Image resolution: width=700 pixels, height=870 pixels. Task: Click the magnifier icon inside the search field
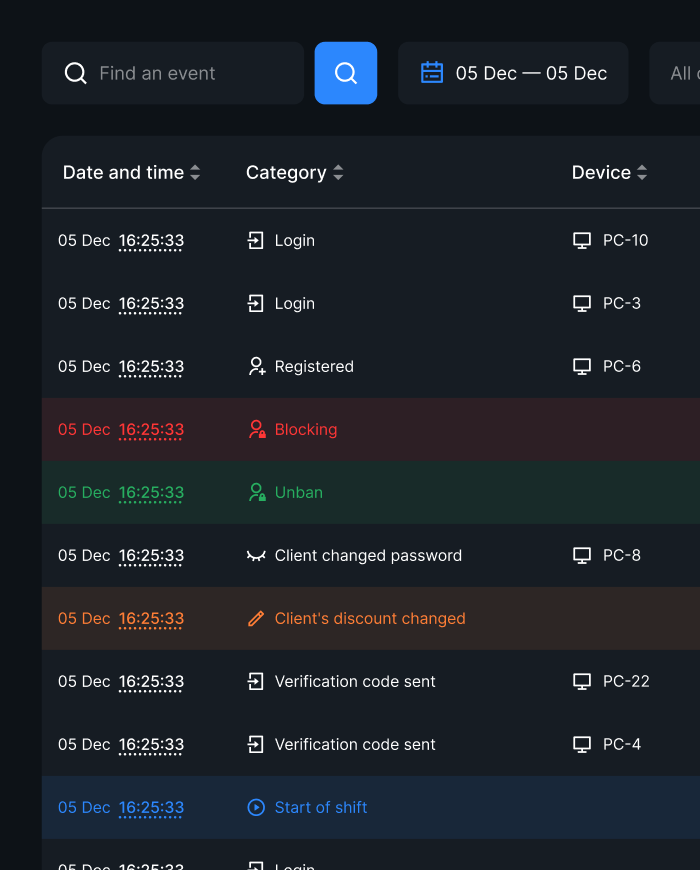(x=76, y=72)
